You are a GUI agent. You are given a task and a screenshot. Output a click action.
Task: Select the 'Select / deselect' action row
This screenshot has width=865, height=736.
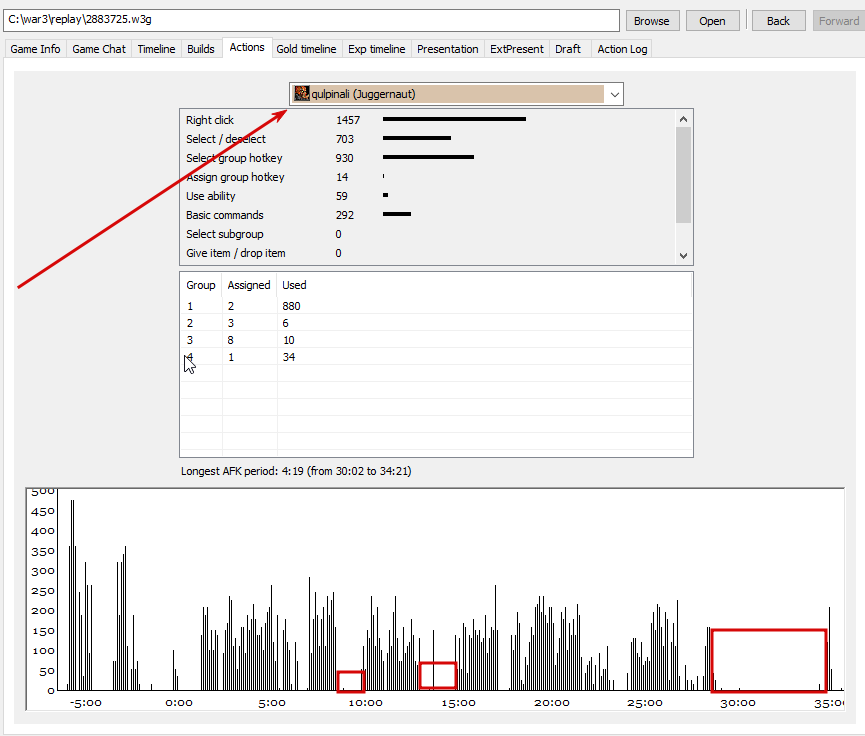coord(428,139)
